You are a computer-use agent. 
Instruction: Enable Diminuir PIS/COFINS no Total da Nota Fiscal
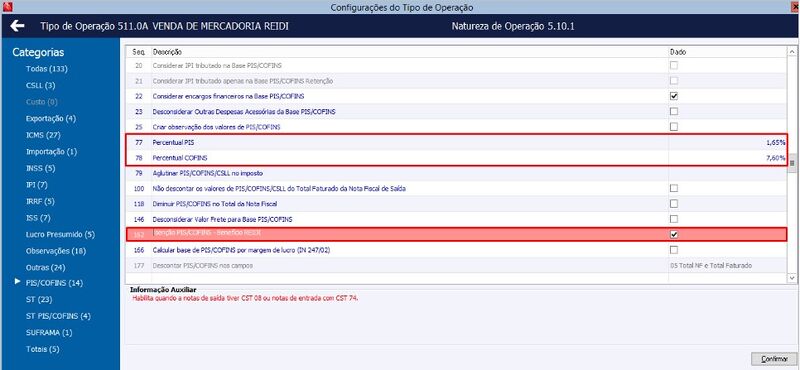coord(674,204)
